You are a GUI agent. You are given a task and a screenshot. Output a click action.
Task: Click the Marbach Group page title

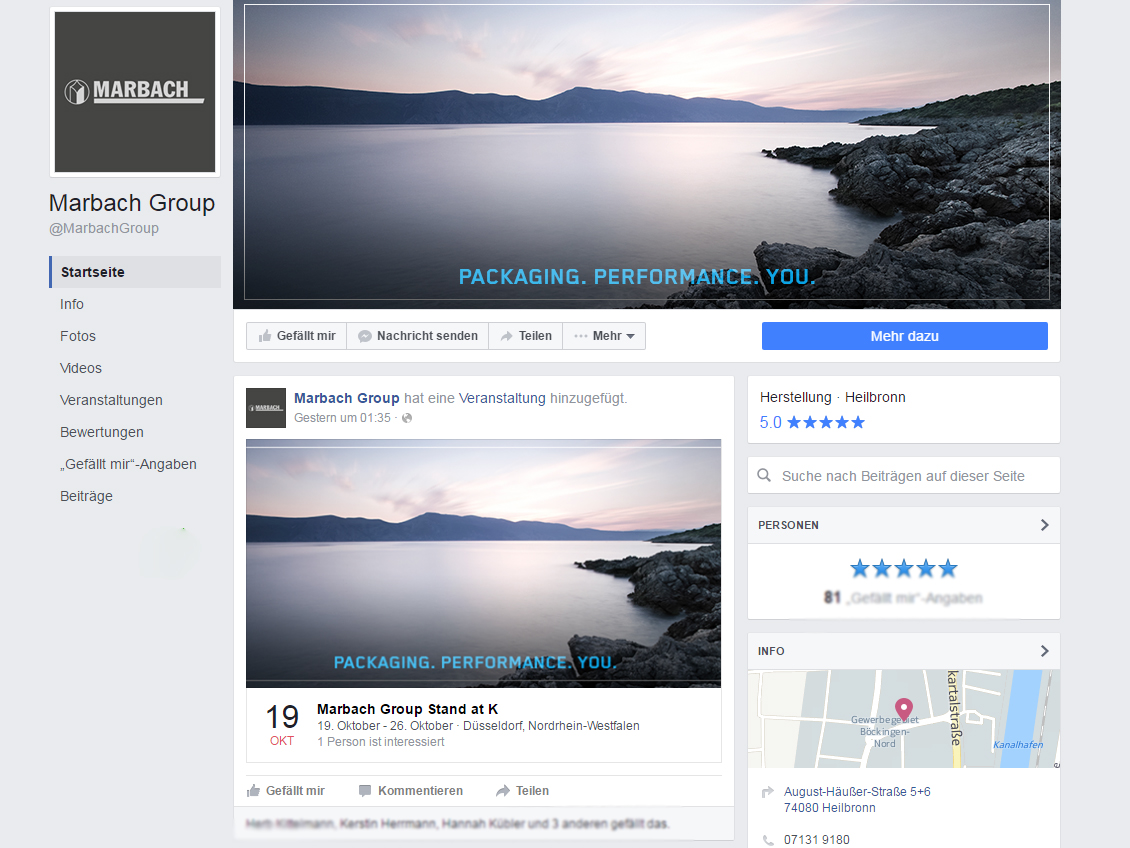point(132,203)
